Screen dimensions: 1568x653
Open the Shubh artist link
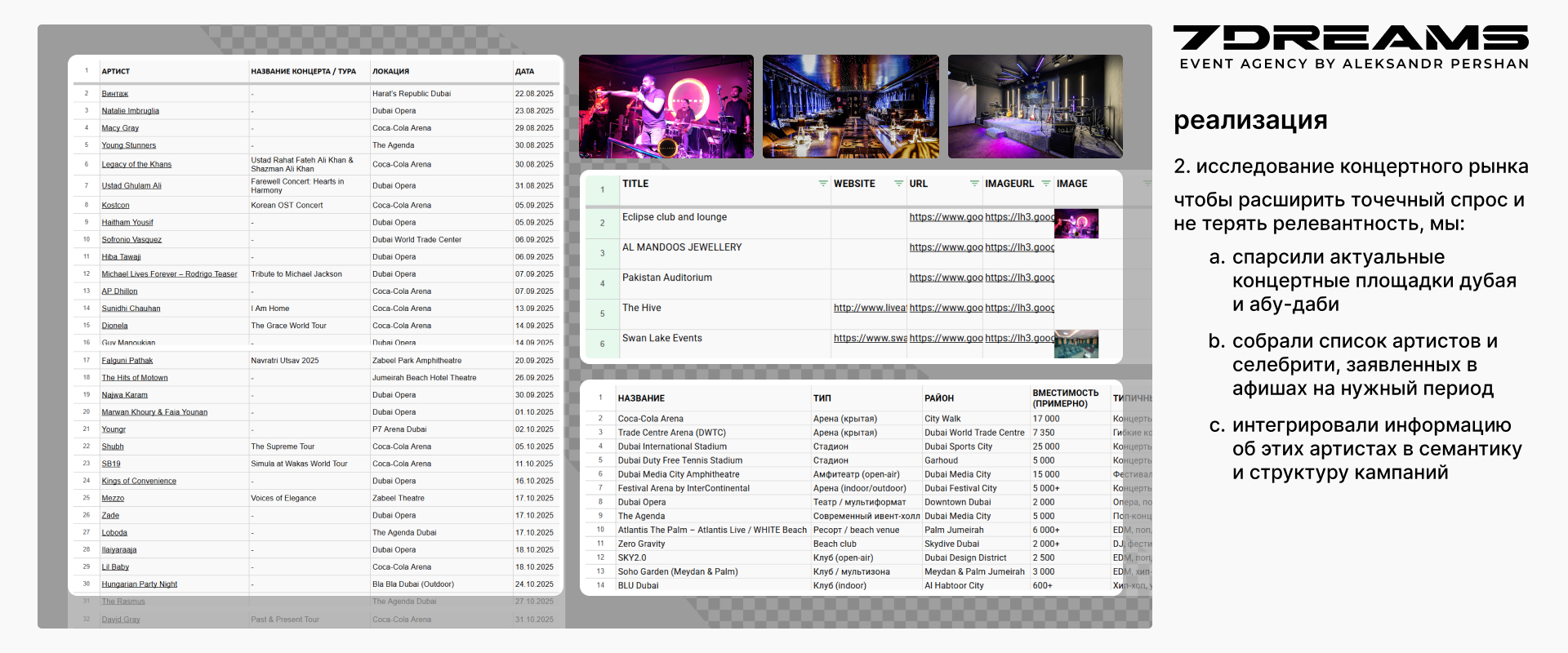click(x=113, y=446)
